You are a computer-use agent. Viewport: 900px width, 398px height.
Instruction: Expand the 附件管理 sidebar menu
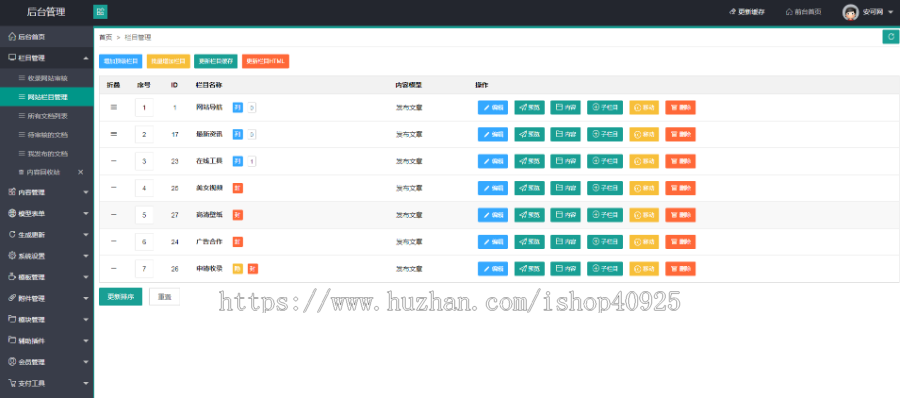[46, 299]
